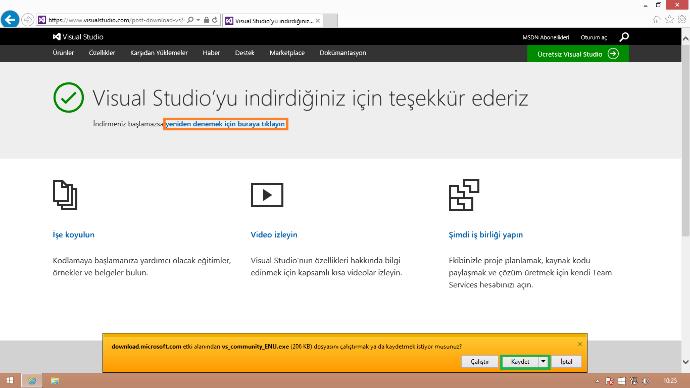Open the Şimdi iş birliği yapın link
The image size is (690, 388).
(x=486, y=235)
